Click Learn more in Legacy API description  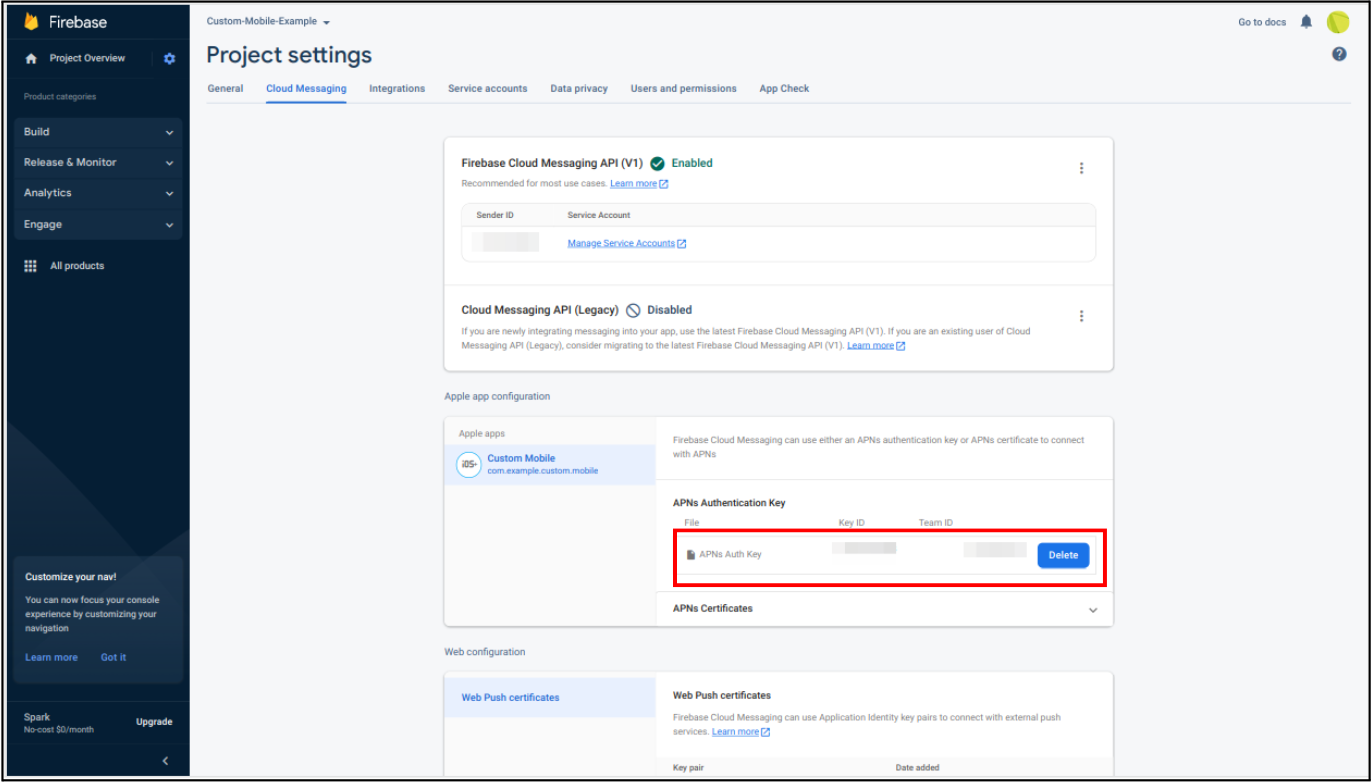[x=876, y=346]
